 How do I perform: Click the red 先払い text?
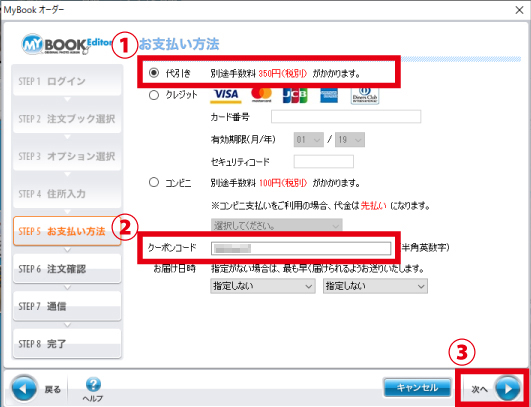tap(373, 206)
